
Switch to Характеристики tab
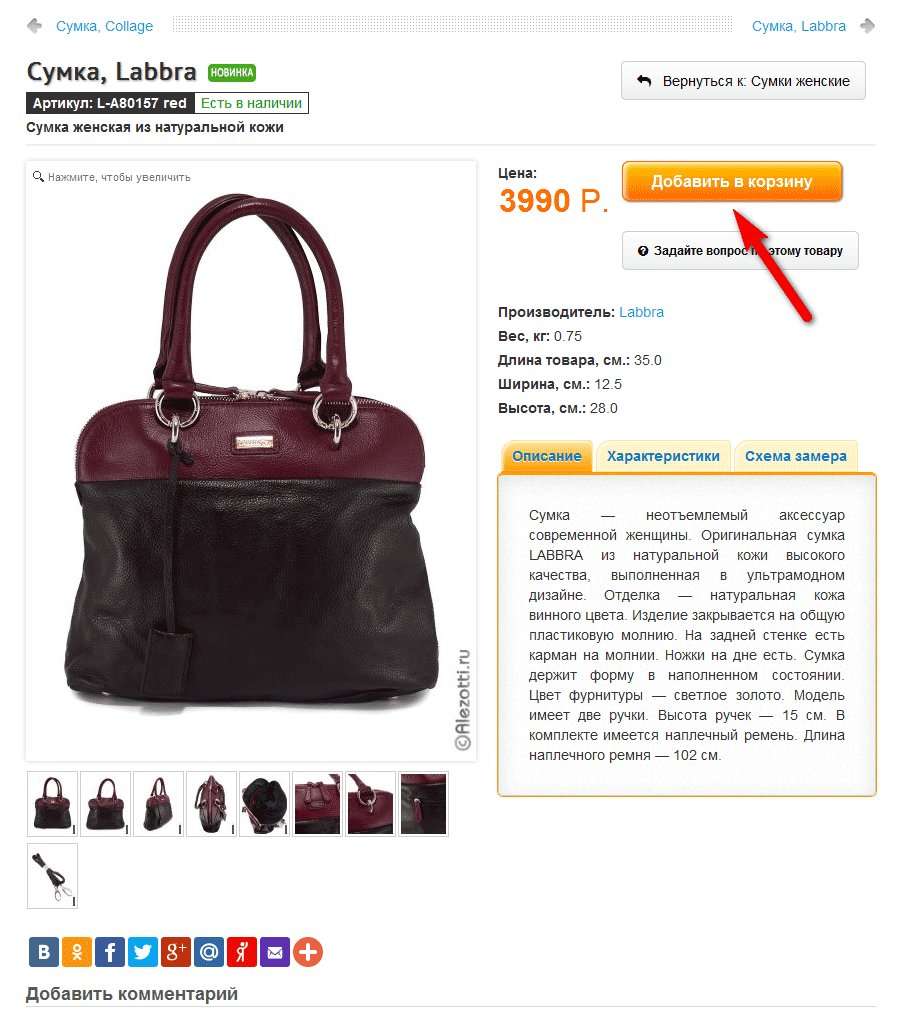[663, 456]
